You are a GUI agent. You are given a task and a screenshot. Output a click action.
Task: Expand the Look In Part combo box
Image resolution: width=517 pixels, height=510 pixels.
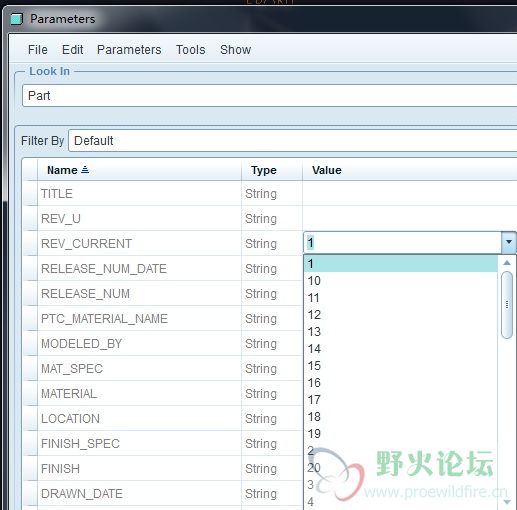coord(269,96)
